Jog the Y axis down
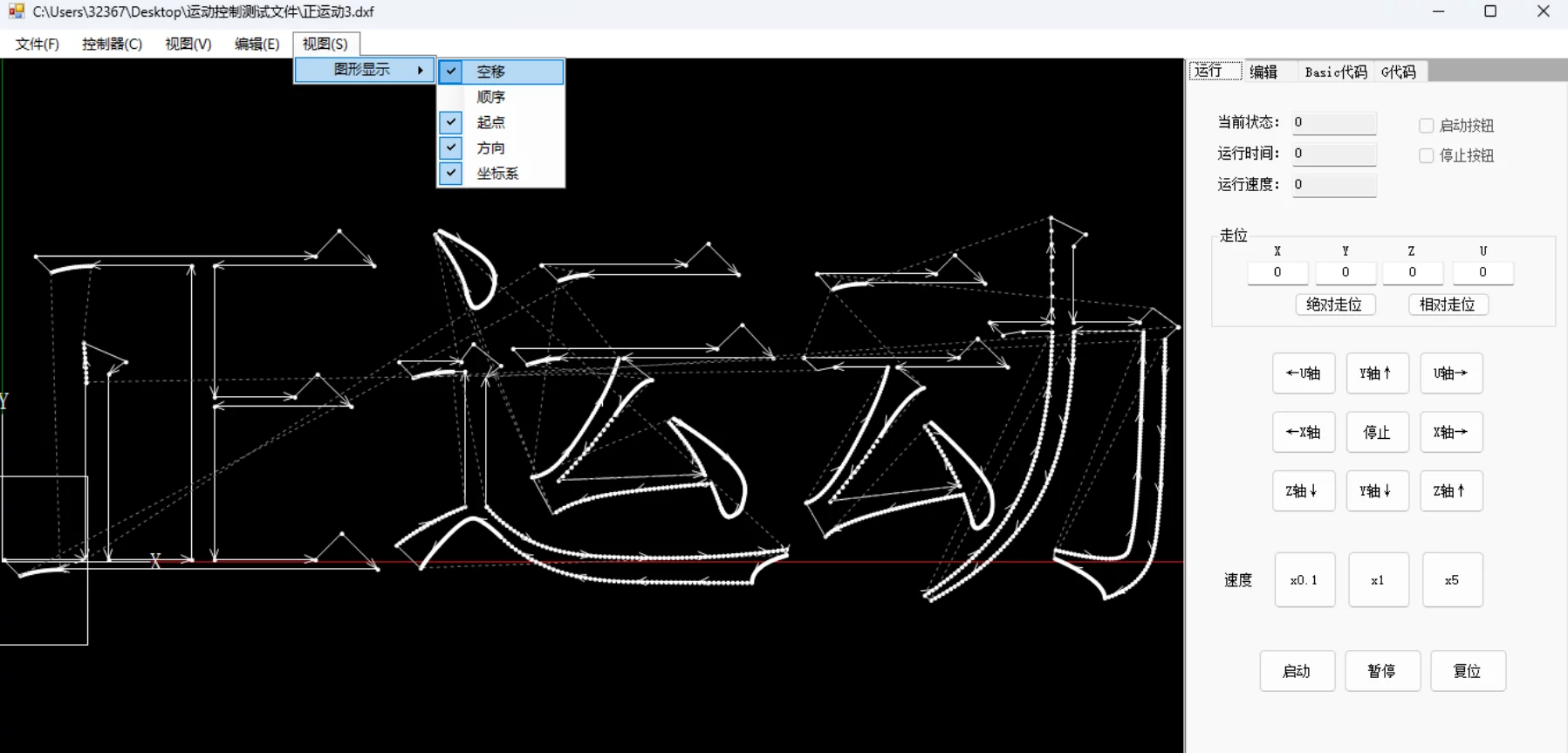 click(1377, 491)
